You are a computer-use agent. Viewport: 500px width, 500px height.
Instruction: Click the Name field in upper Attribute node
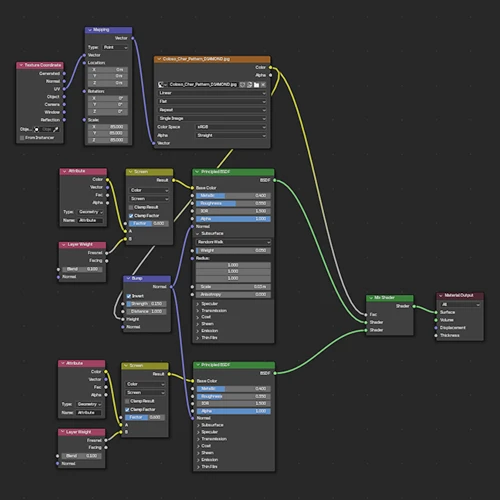coord(91,220)
